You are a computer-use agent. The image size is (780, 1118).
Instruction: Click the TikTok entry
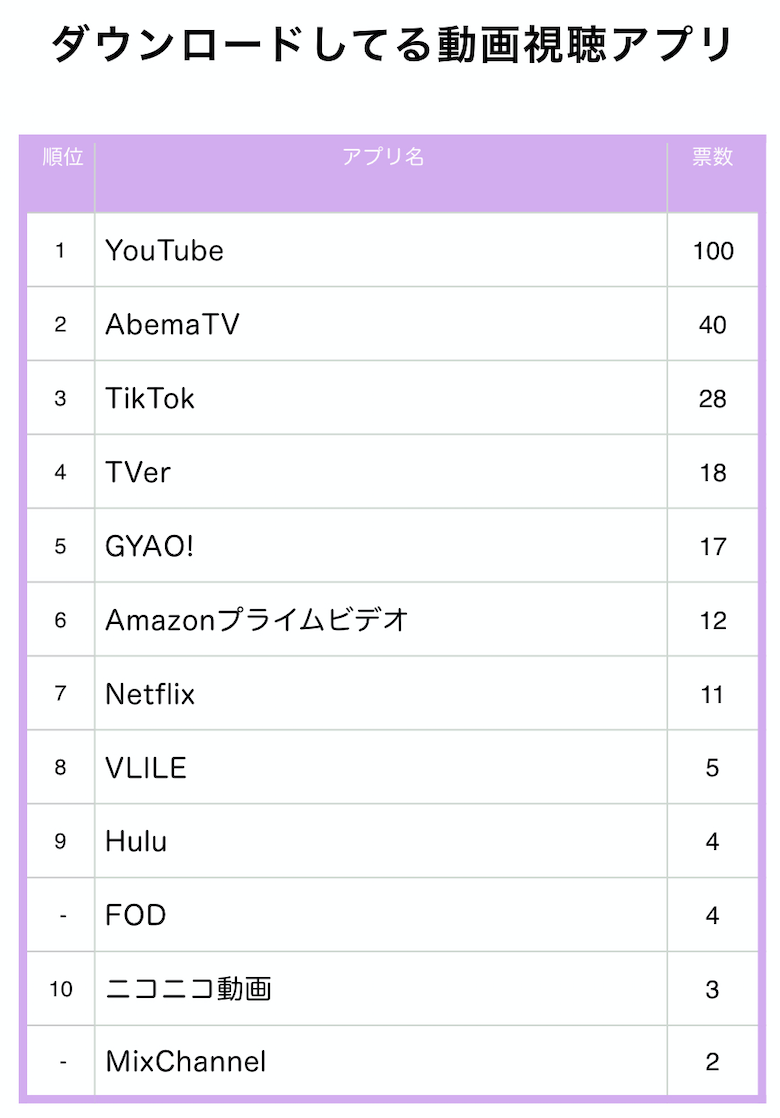pos(150,399)
